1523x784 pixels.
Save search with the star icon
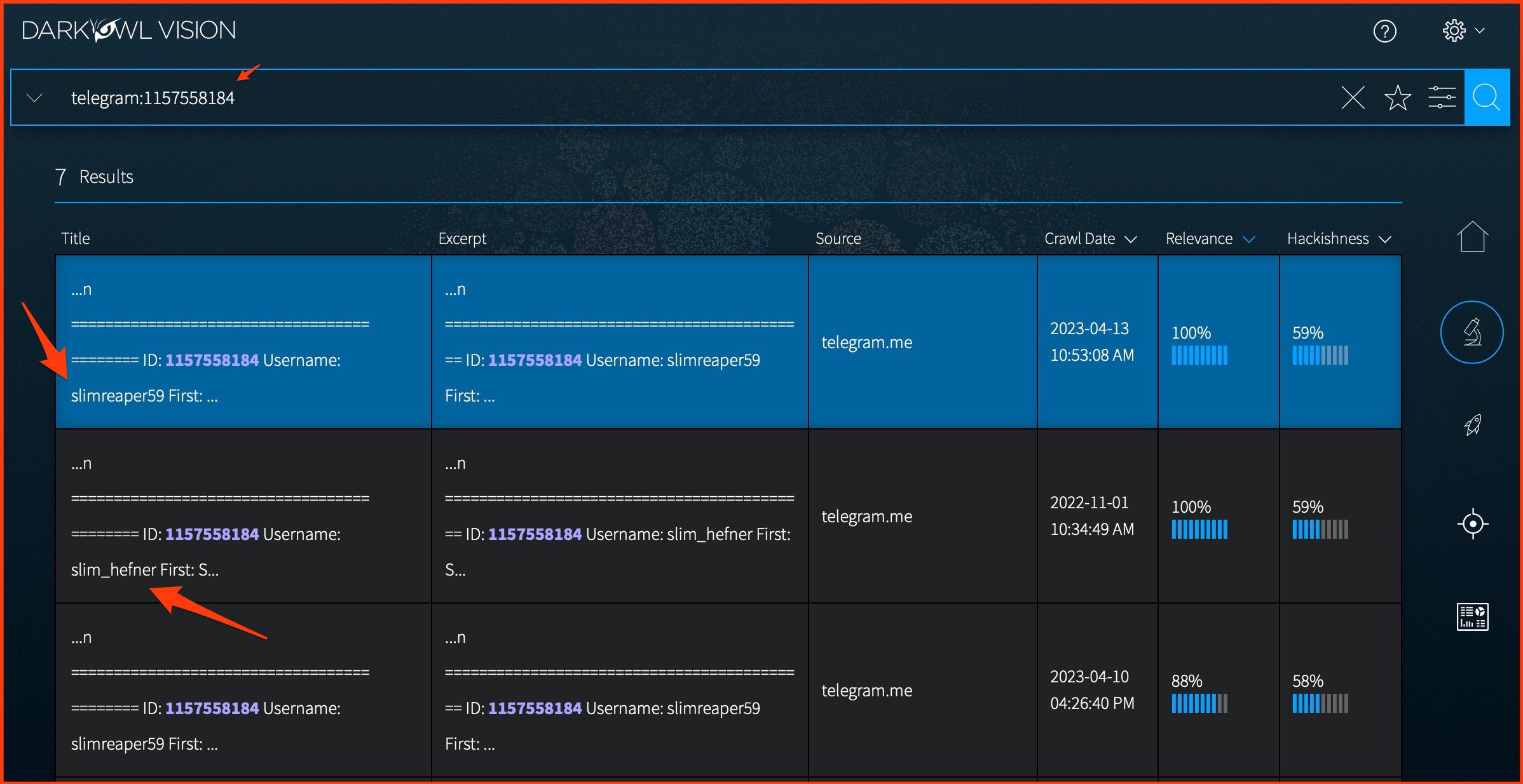pos(1397,98)
